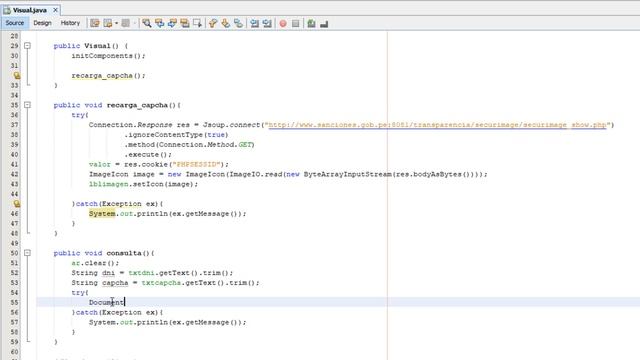Jump to Next Bookmark icon
640x360 pixels.
(x=226, y=23)
